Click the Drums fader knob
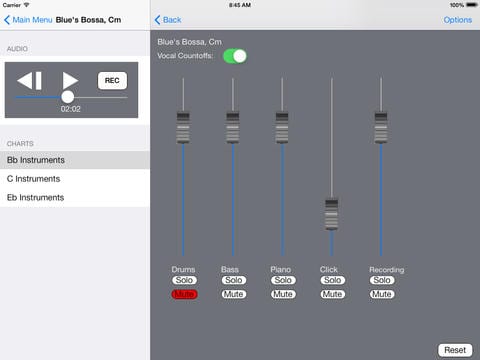 coord(183,128)
